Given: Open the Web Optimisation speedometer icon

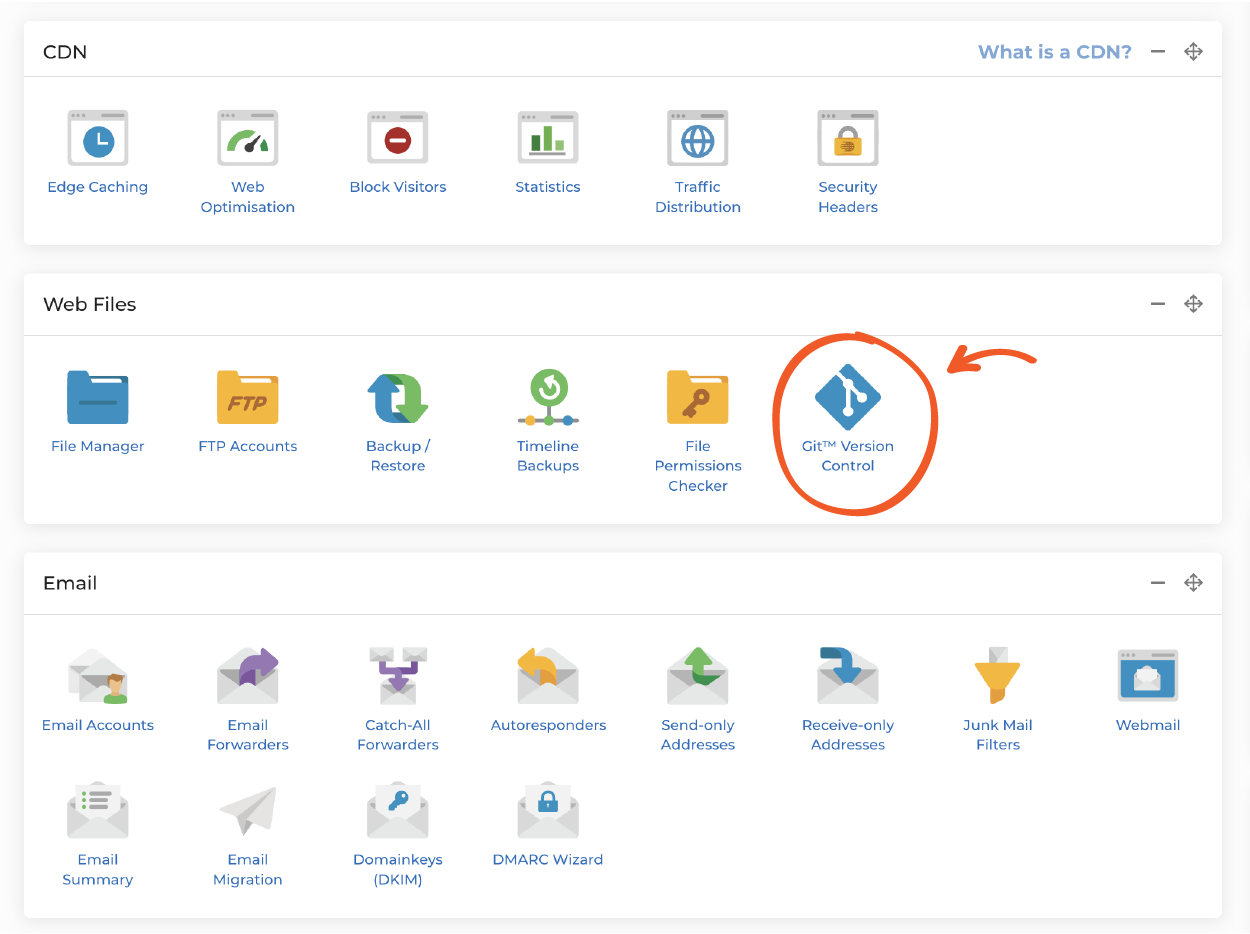Looking at the screenshot, I should point(248,138).
